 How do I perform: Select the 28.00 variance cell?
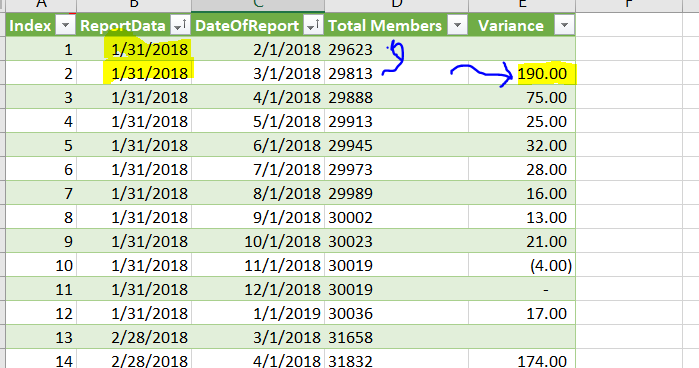[522, 170]
